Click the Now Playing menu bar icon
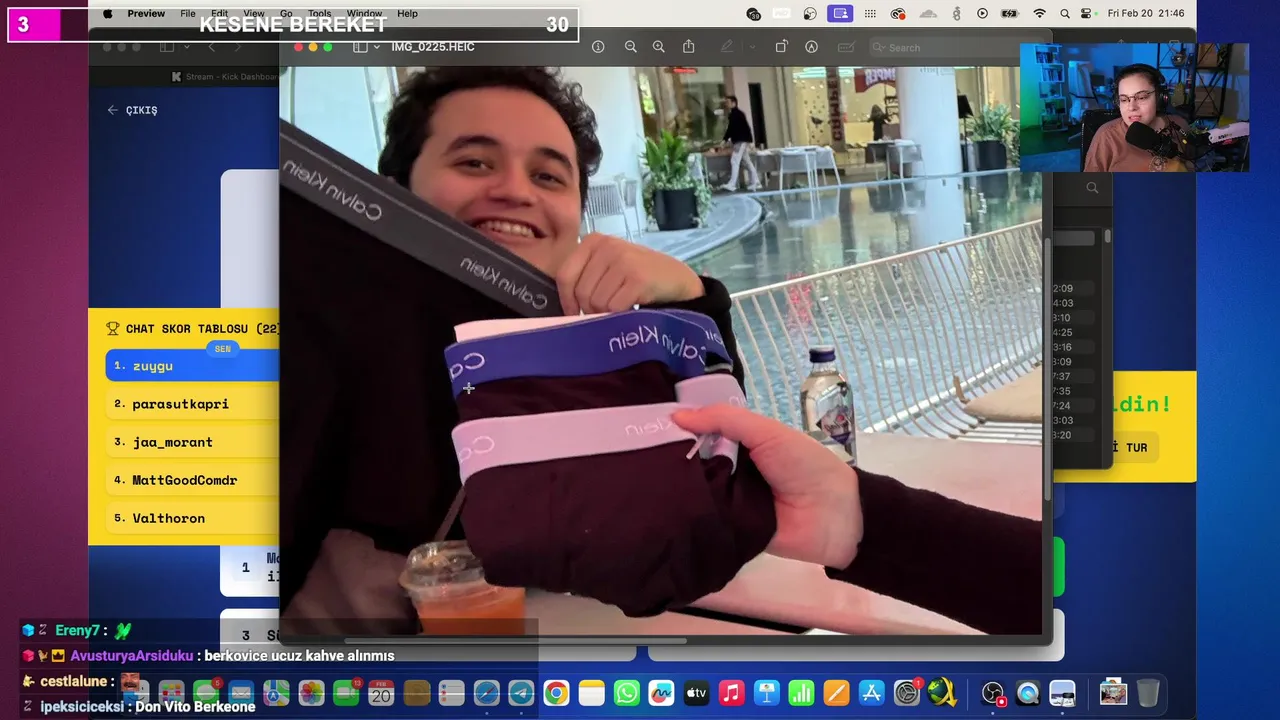1280x720 pixels. pyautogui.click(x=982, y=14)
